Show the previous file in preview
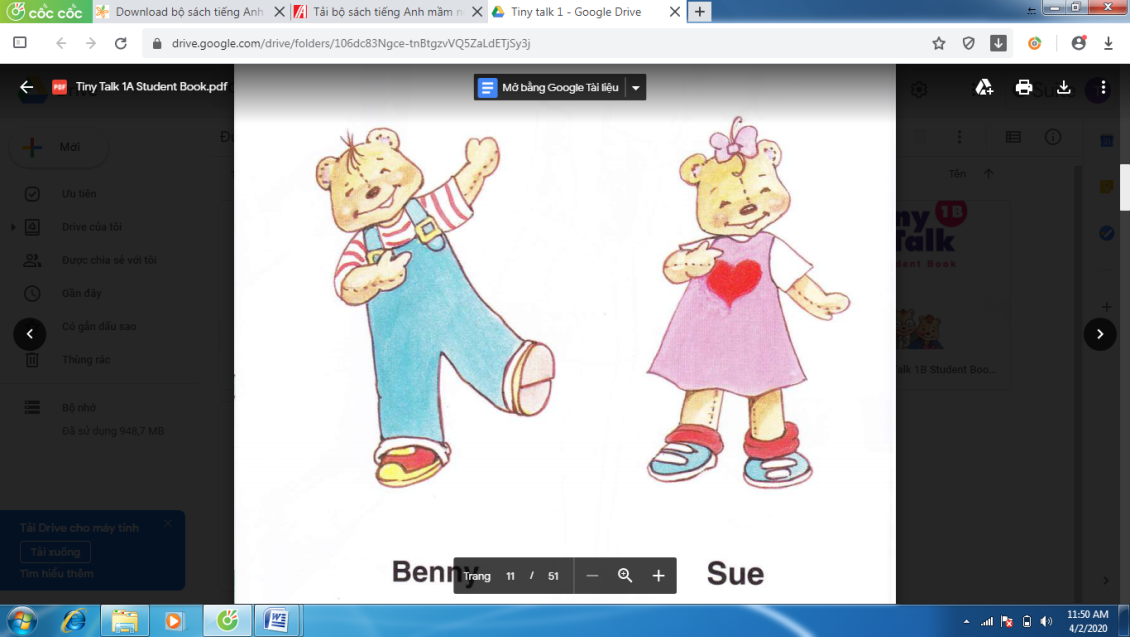The image size is (1130, 637). pyautogui.click(x=30, y=334)
